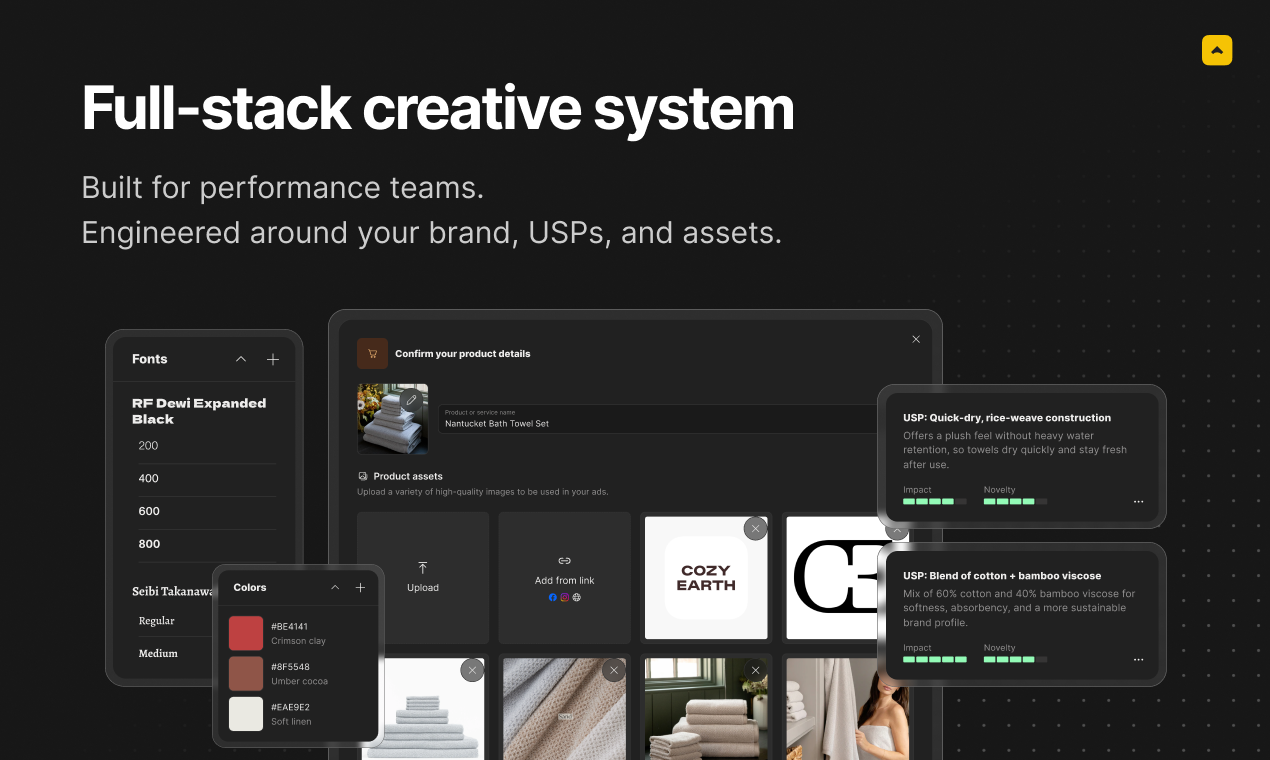Screen dimensions: 1270x760
Task: Select the Crimson clay color swatch
Action: click(246, 632)
